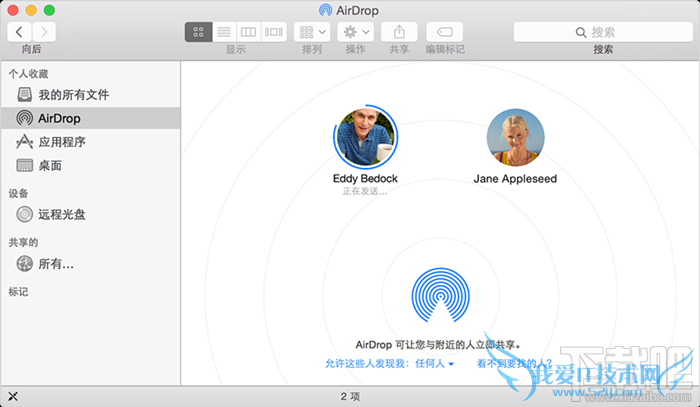Click the 远程光盘 disc icon
Screen dimensions: 700x407
pos(25,214)
